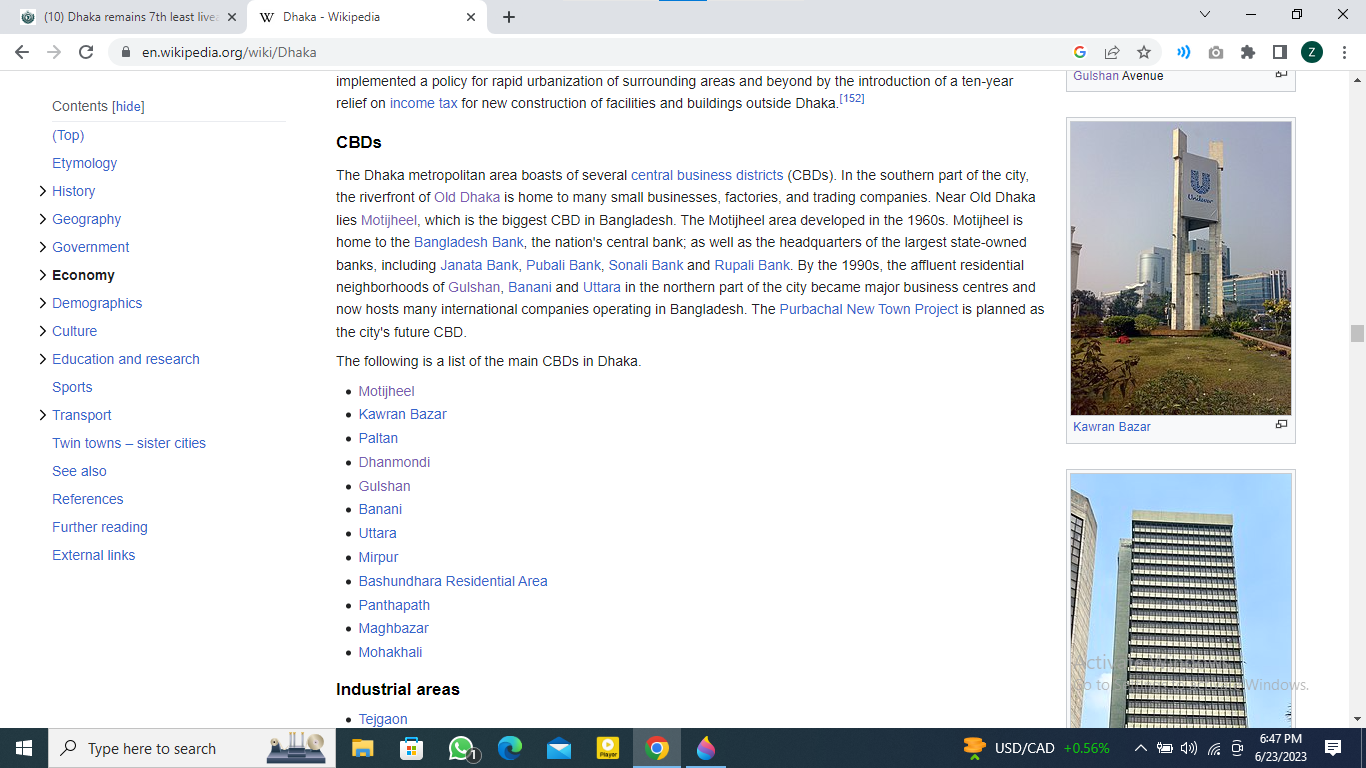Viewport: 1366px width, 768px height.
Task: Click the camera screenshot extension icon
Action: [1216, 52]
